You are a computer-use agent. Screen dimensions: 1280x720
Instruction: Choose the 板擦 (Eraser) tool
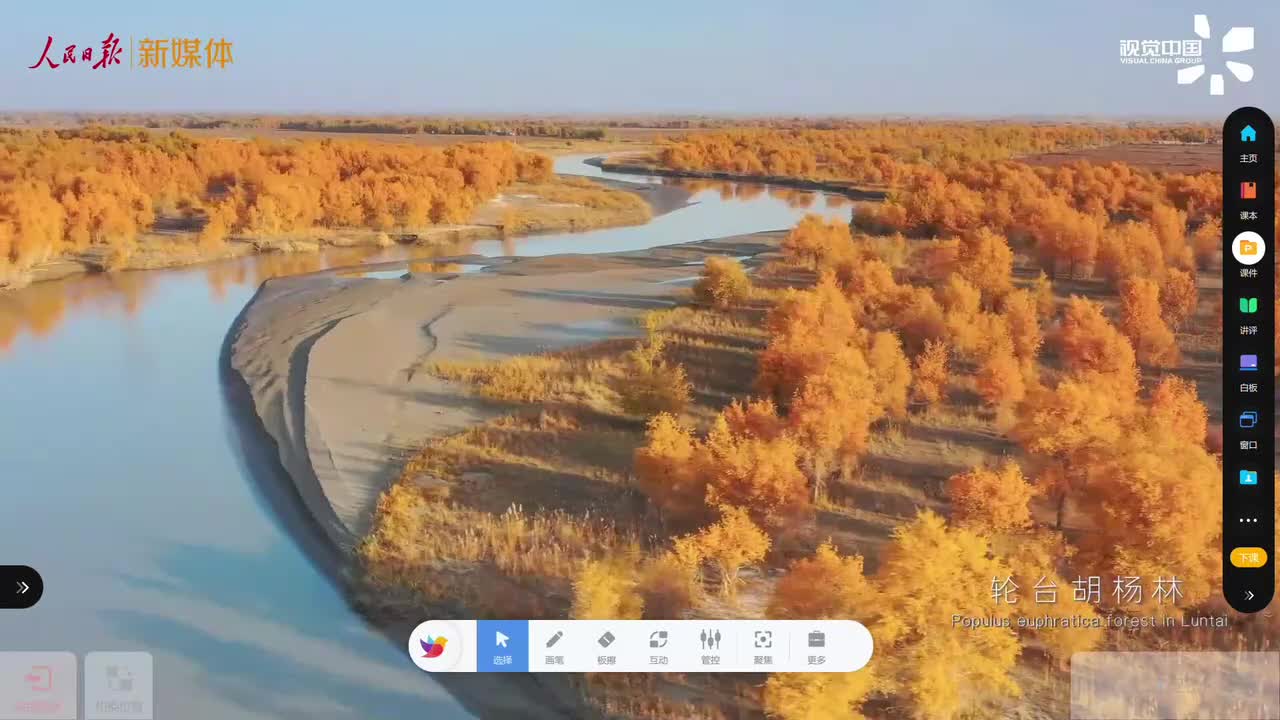point(606,646)
